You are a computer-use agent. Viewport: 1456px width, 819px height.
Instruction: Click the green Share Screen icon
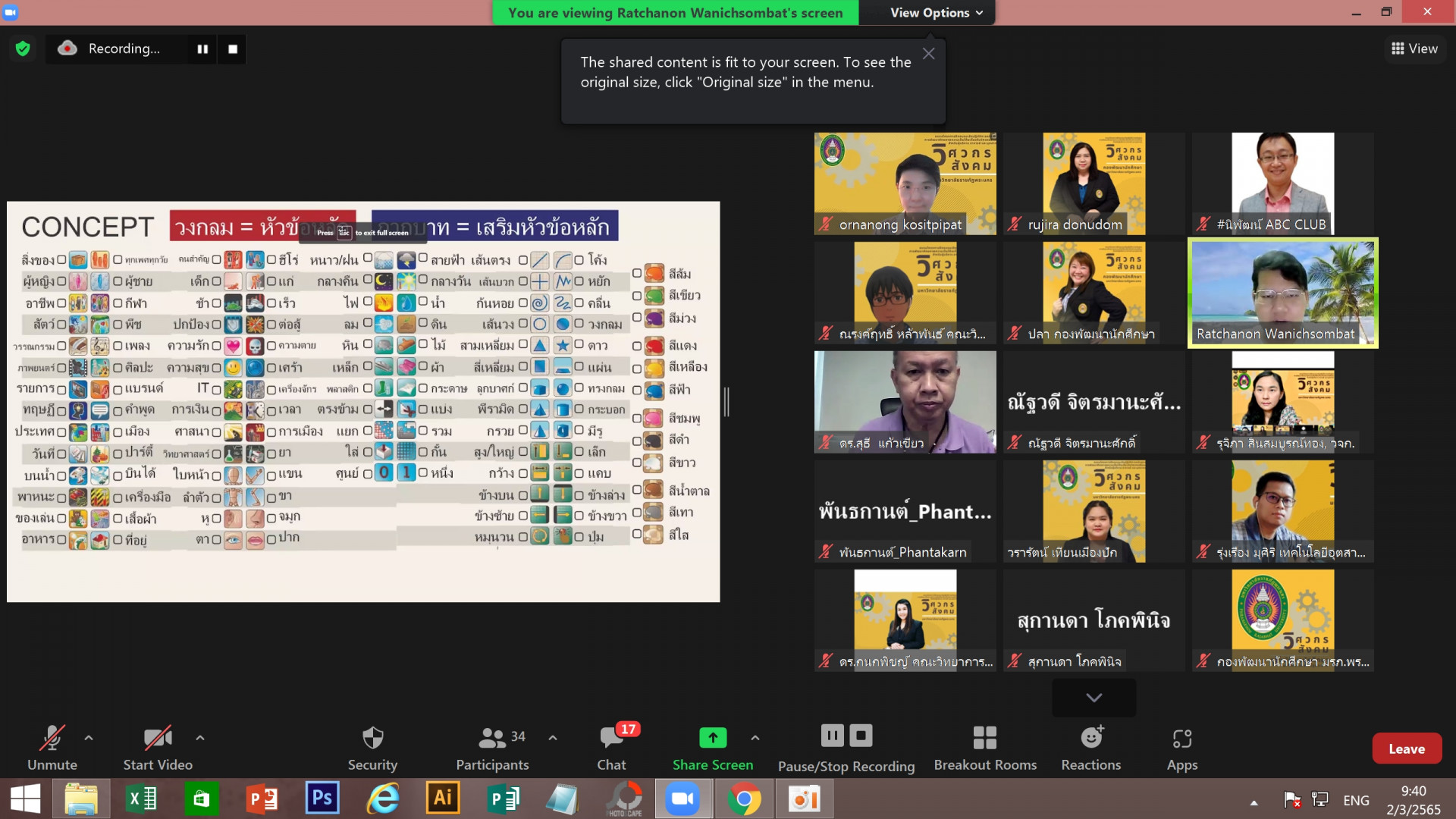[712, 737]
